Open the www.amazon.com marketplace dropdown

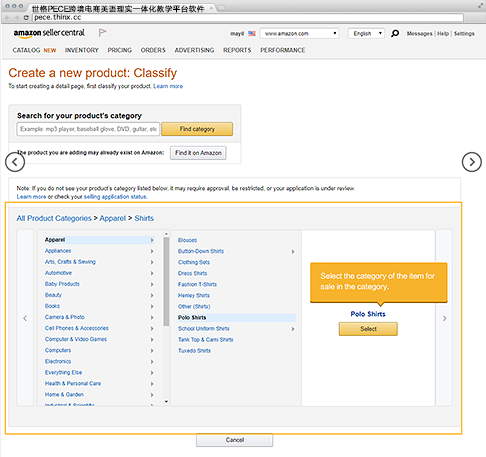click(x=300, y=34)
